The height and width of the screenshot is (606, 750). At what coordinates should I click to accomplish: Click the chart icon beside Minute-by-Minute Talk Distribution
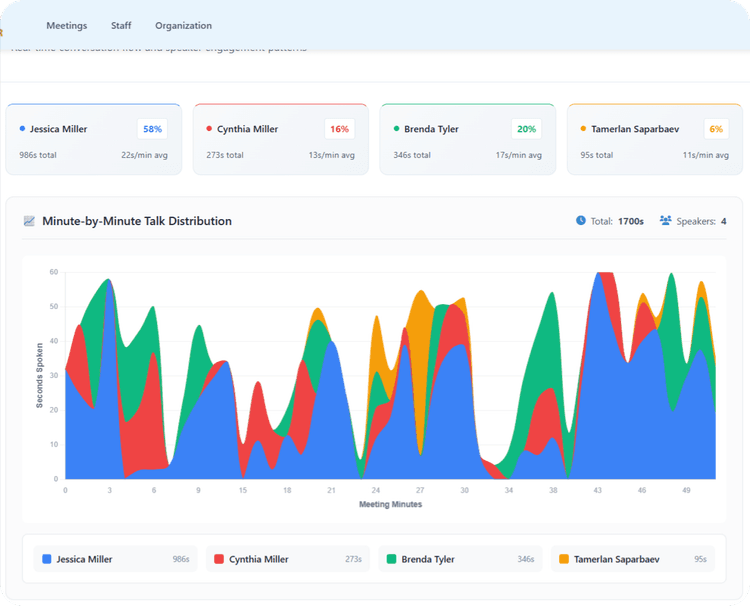point(29,221)
